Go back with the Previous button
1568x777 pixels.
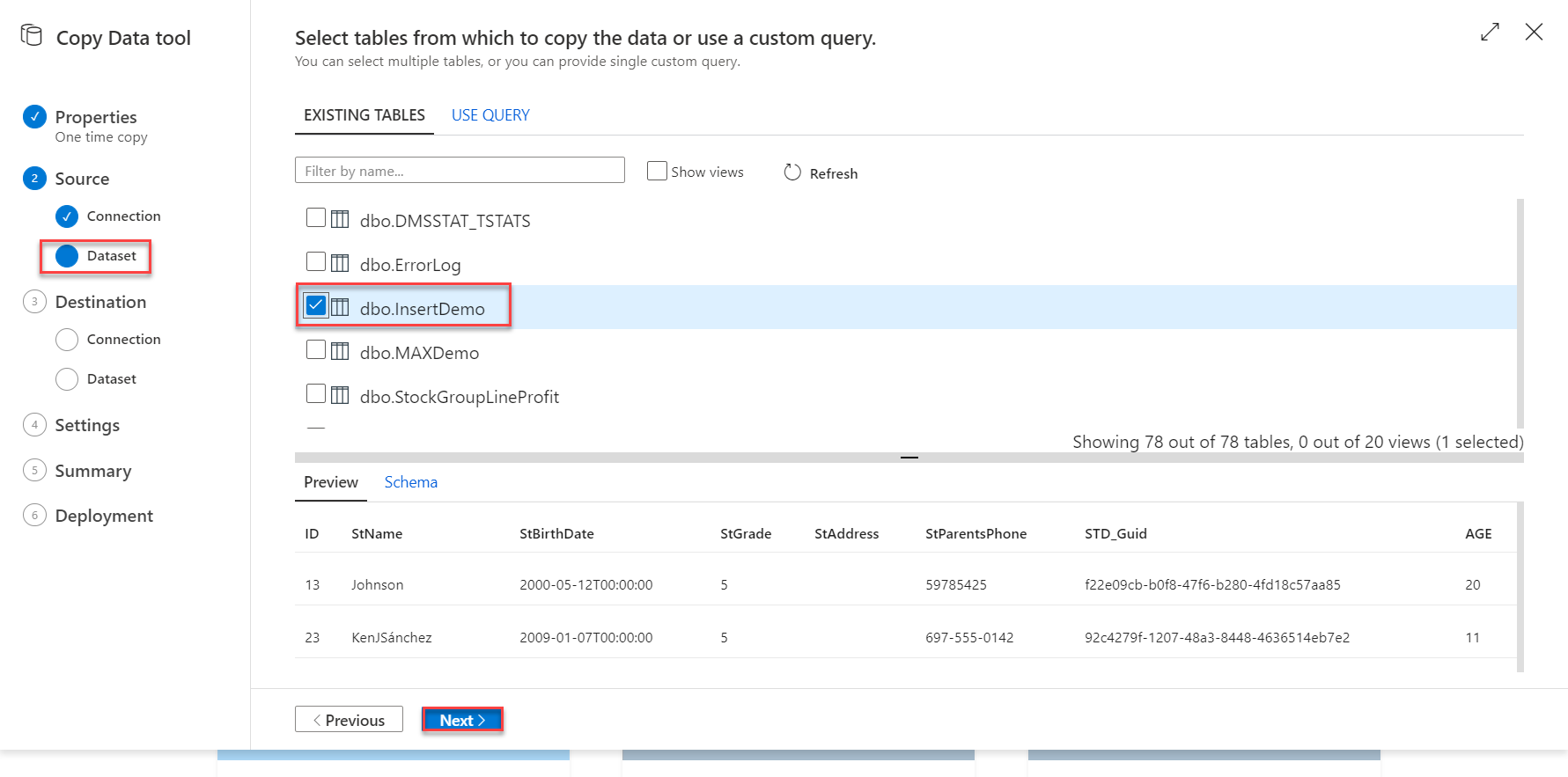tap(349, 720)
